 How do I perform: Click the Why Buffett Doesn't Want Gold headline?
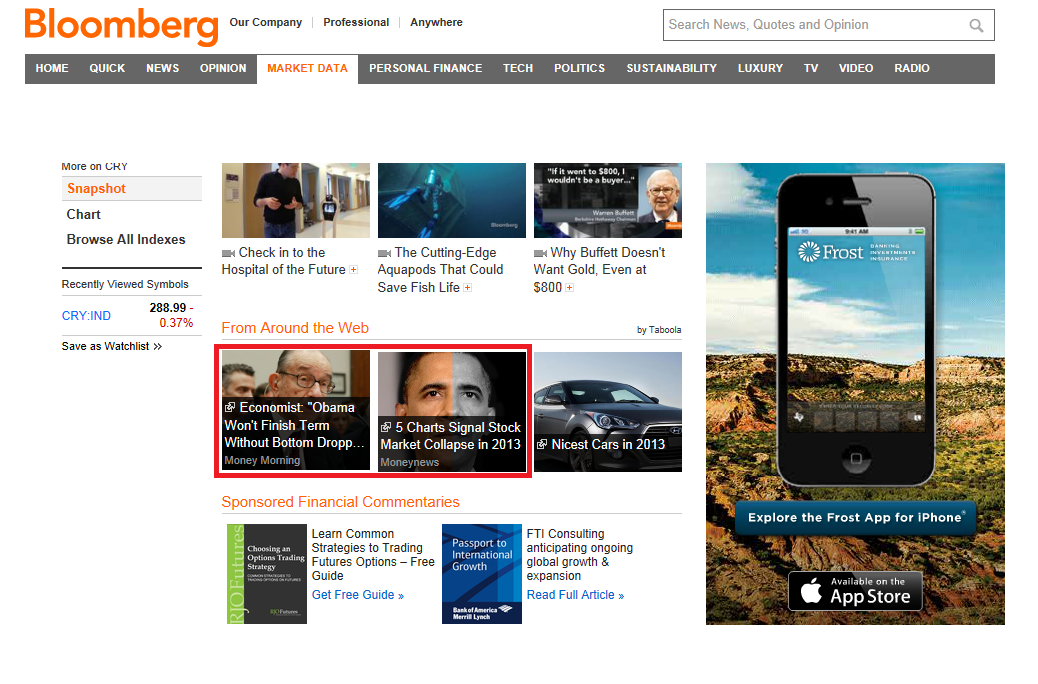pos(599,270)
